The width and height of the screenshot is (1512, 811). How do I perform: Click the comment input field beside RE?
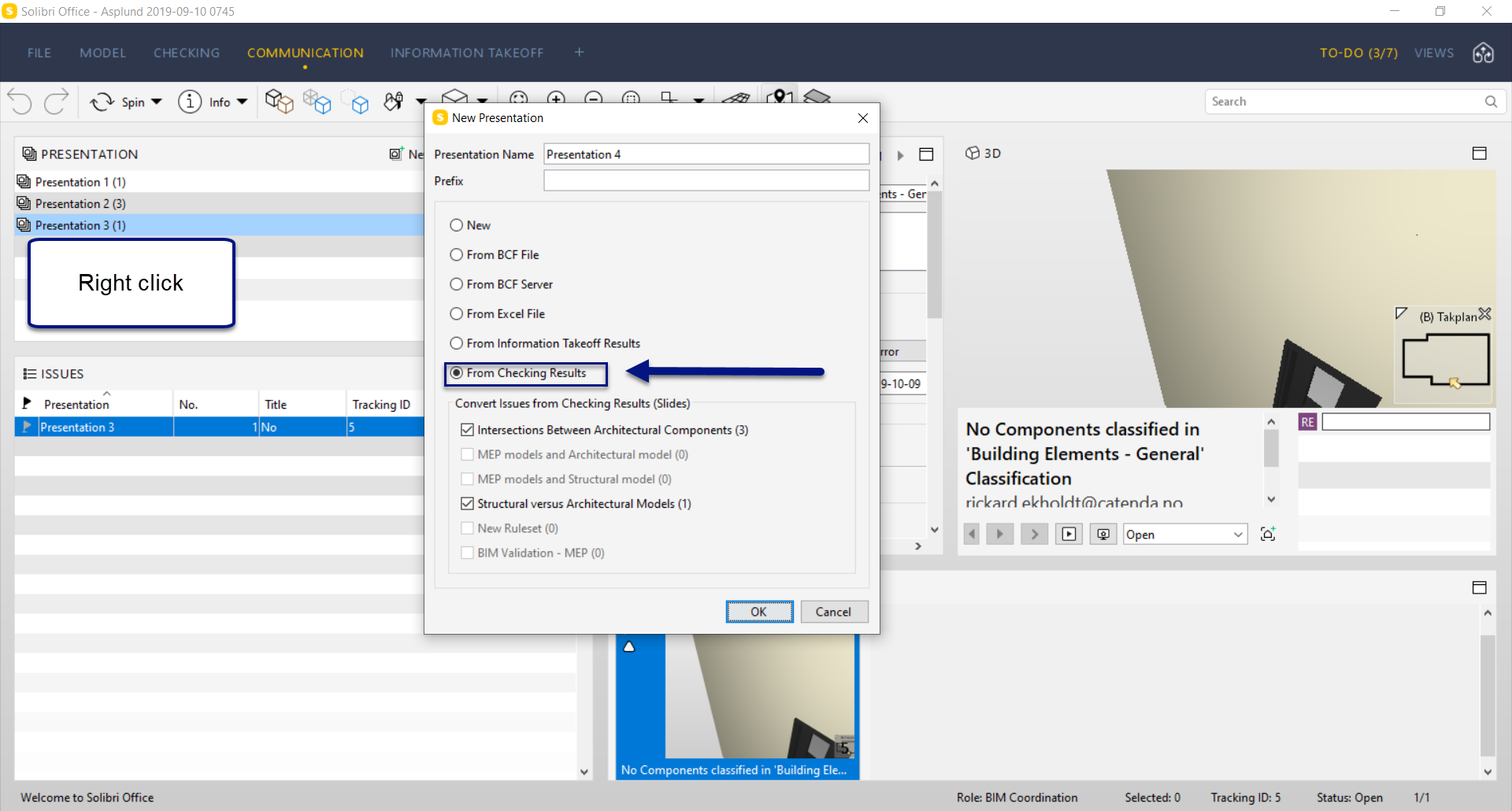coord(1406,422)
